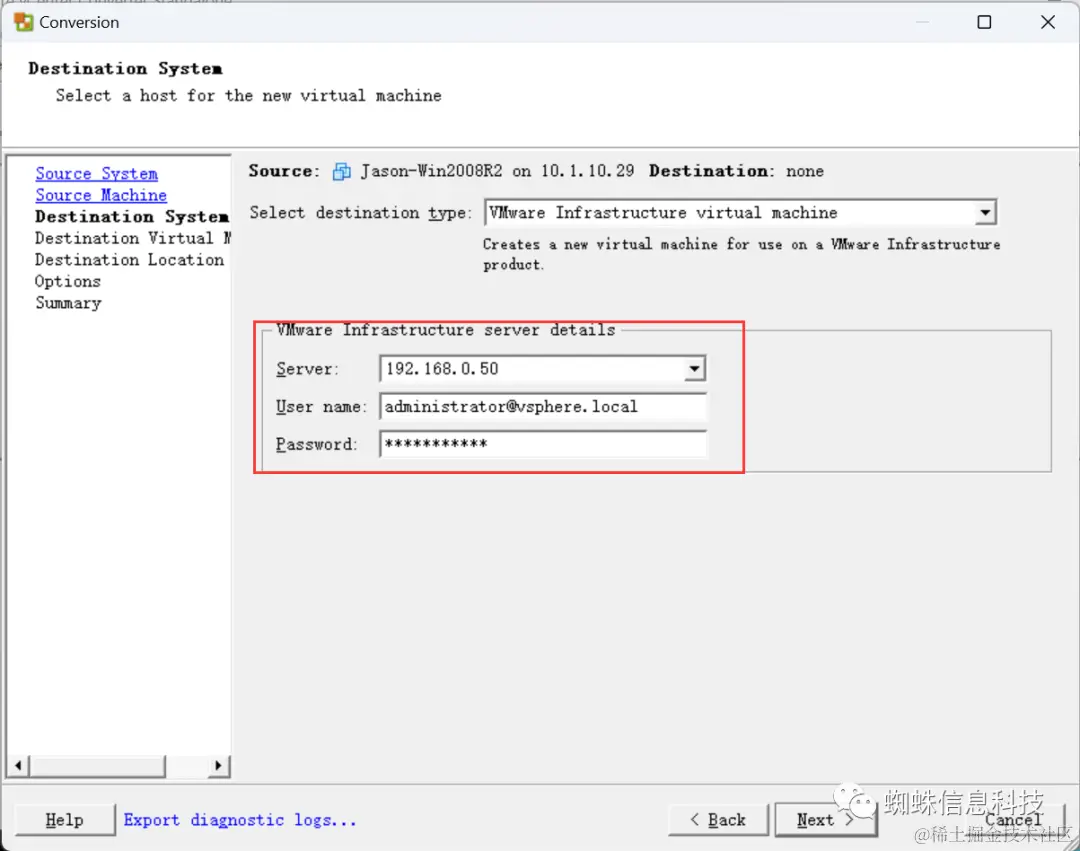Click the Help button
Screen dimensions: 1080x851
pyautogui.click(x=65, y=820)
